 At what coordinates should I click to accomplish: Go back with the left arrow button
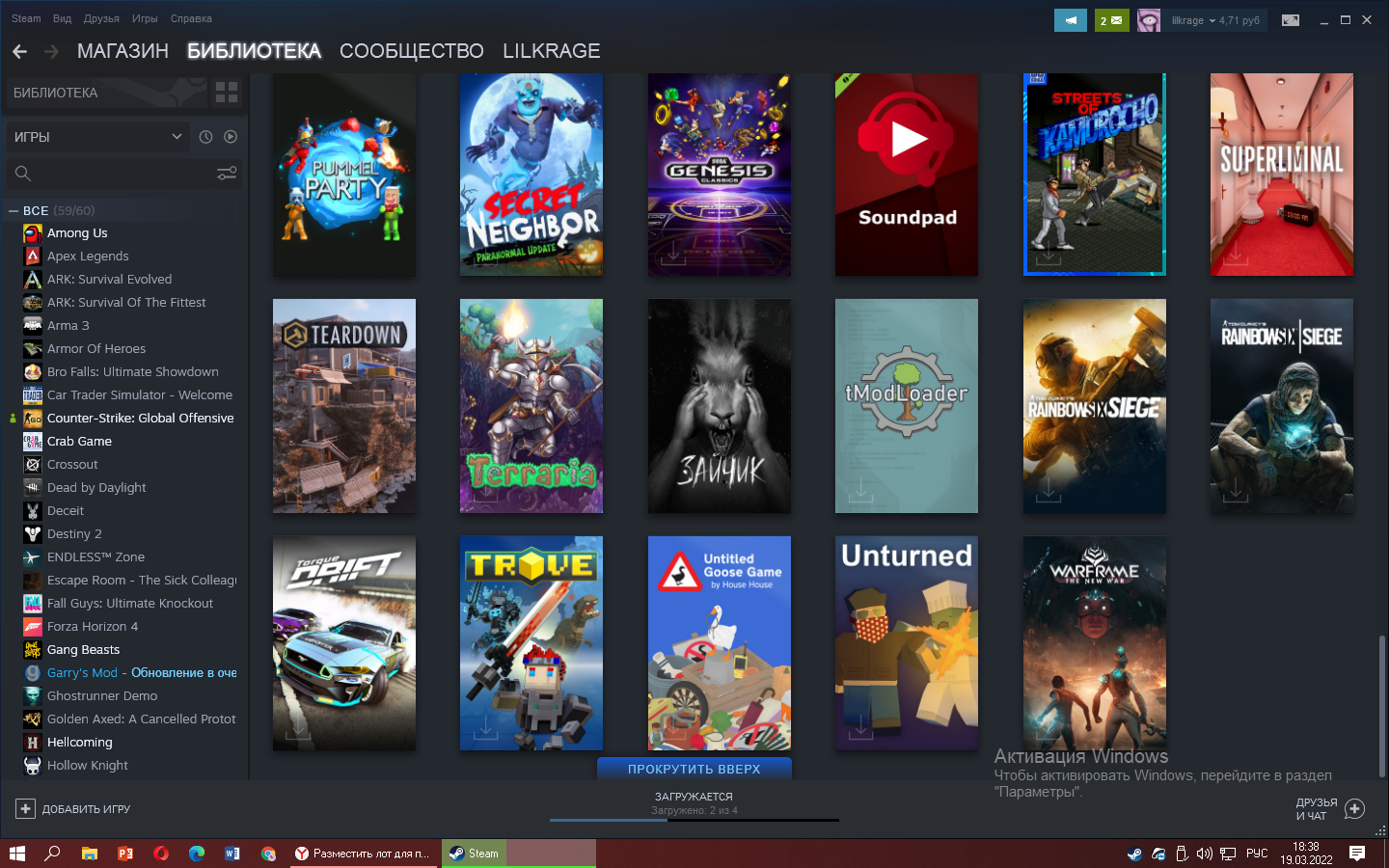19,51
